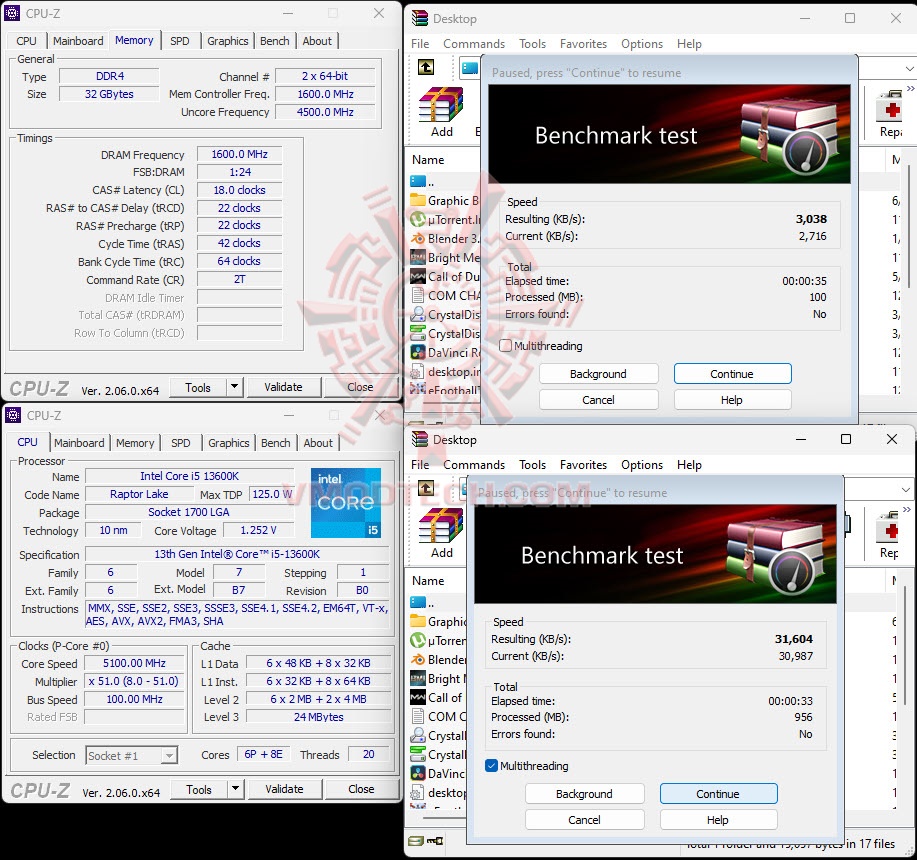Select DaVinci entry in upper WinRAR list

(x=445, y=353)
